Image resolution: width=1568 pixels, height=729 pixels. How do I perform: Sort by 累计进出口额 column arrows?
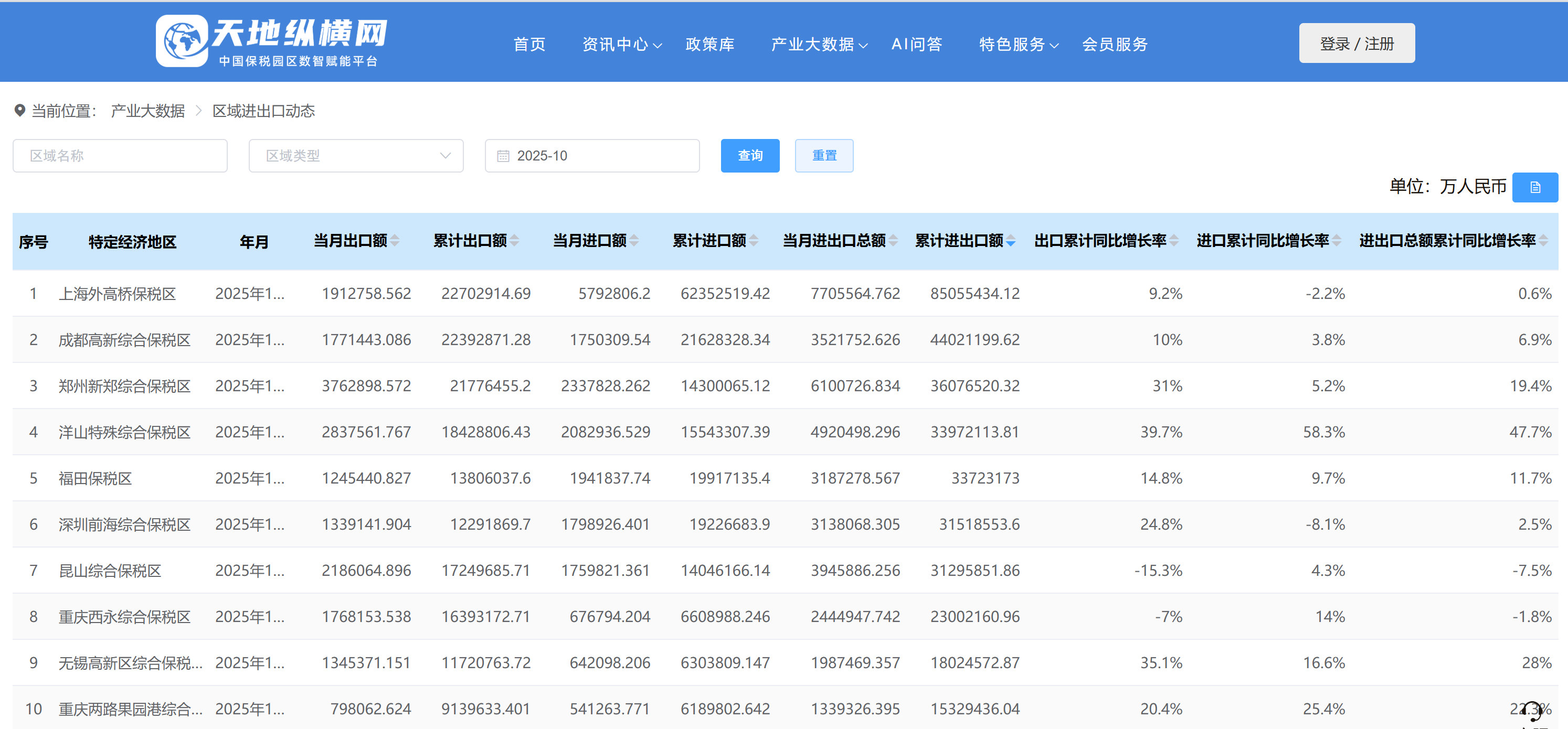tap(1010, 241)
